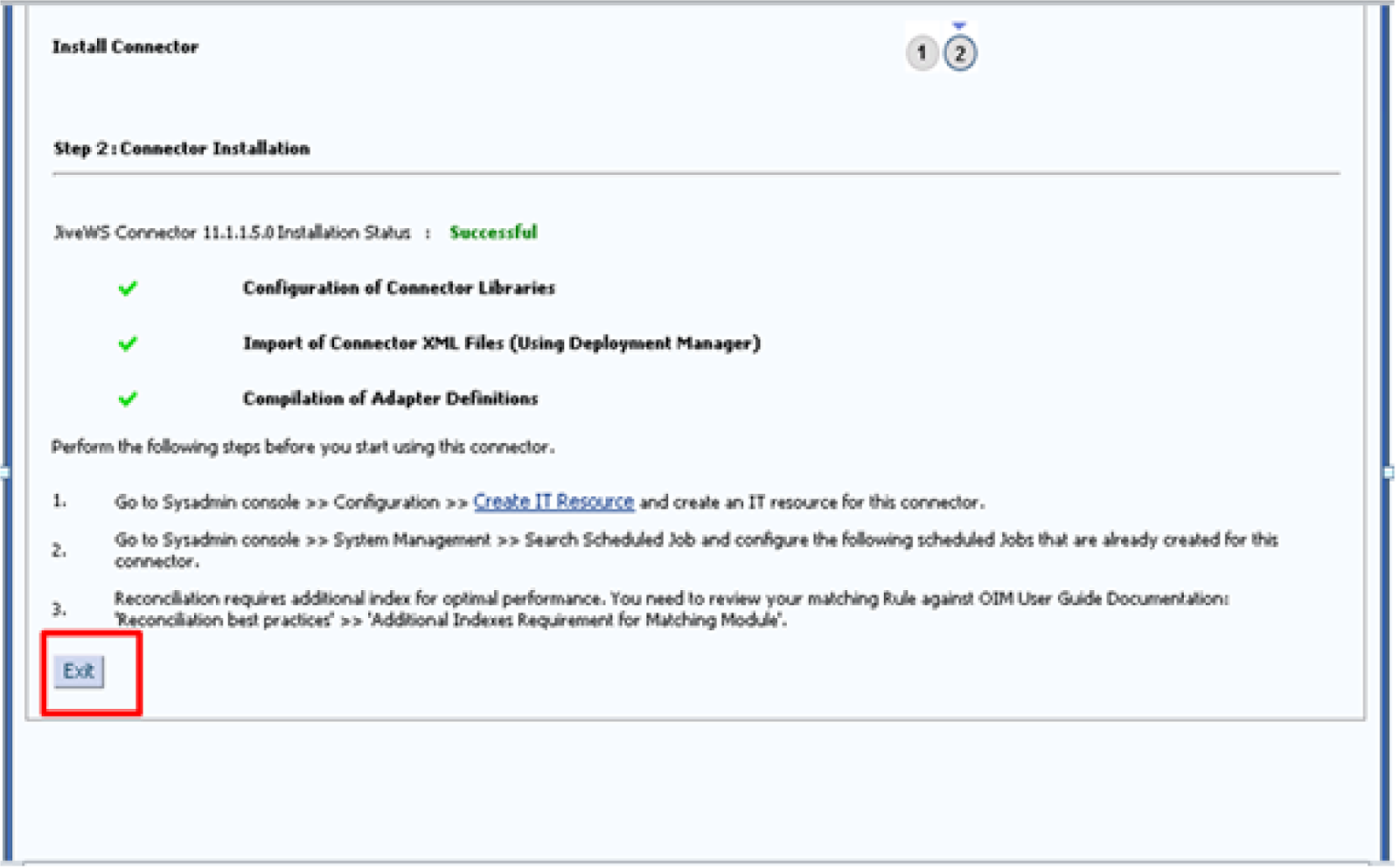Click the green checkmark beside Import of Connector XML Files
The image size is (1399, 868).
pyautogui.click(x=128, y=344)
